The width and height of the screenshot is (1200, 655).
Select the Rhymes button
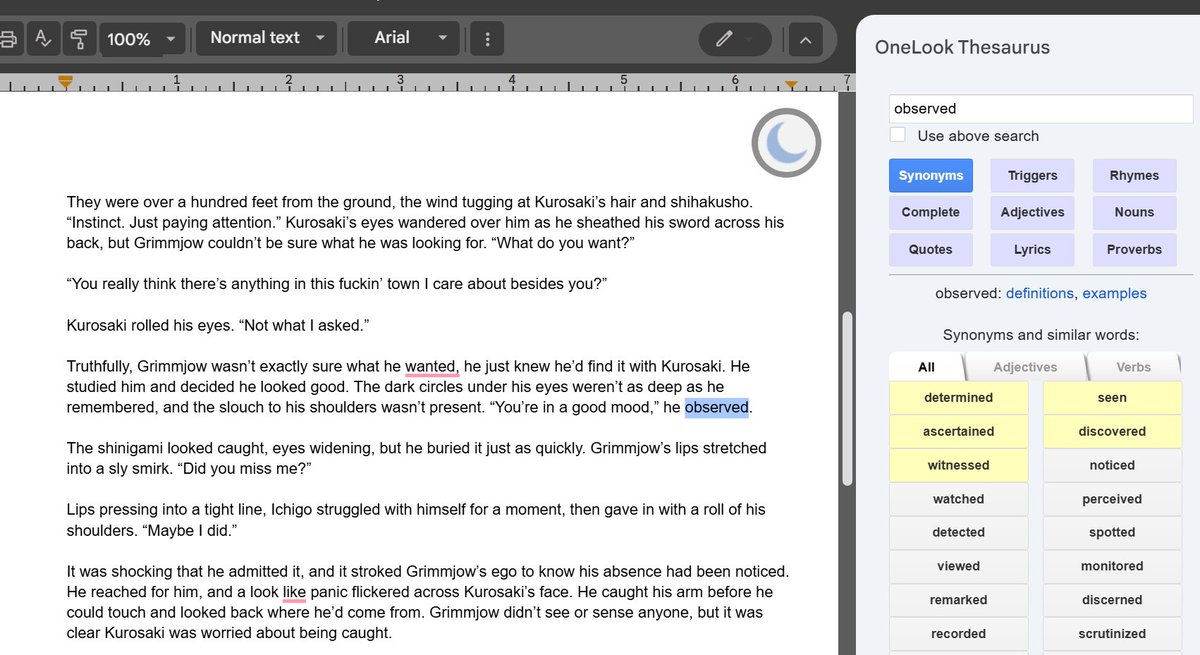pos(1134,176)
